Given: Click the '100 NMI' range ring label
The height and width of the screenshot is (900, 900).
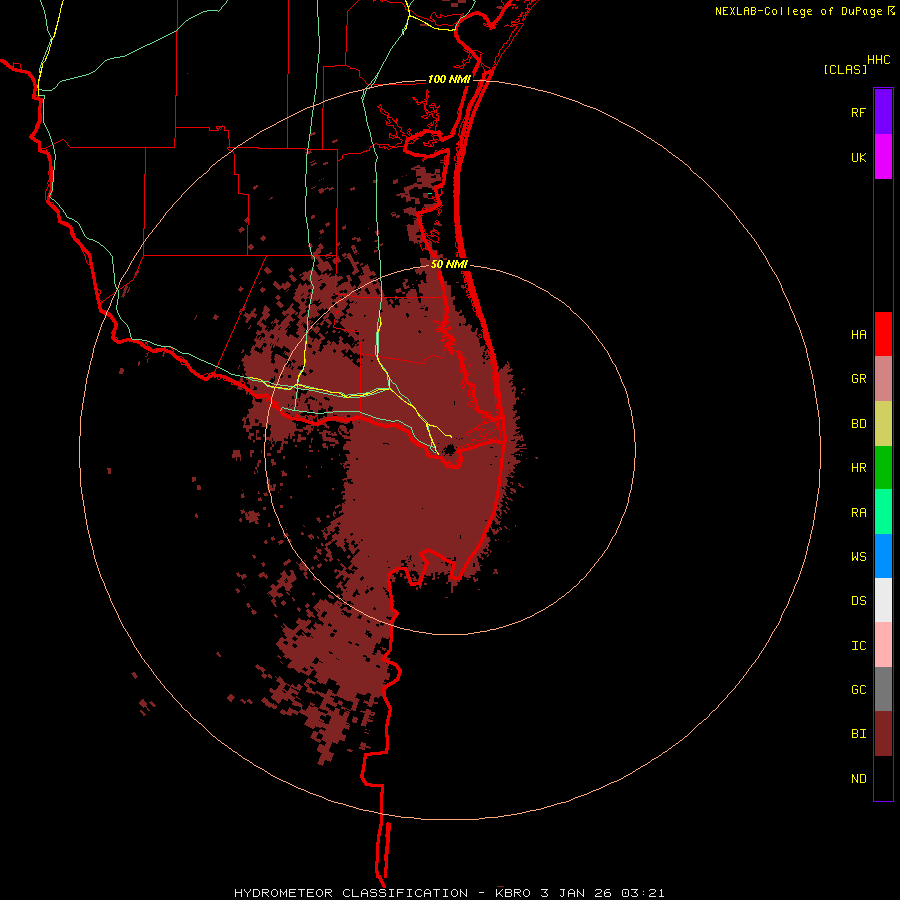Looking at the screenshot, I should (x=448, y=79).
